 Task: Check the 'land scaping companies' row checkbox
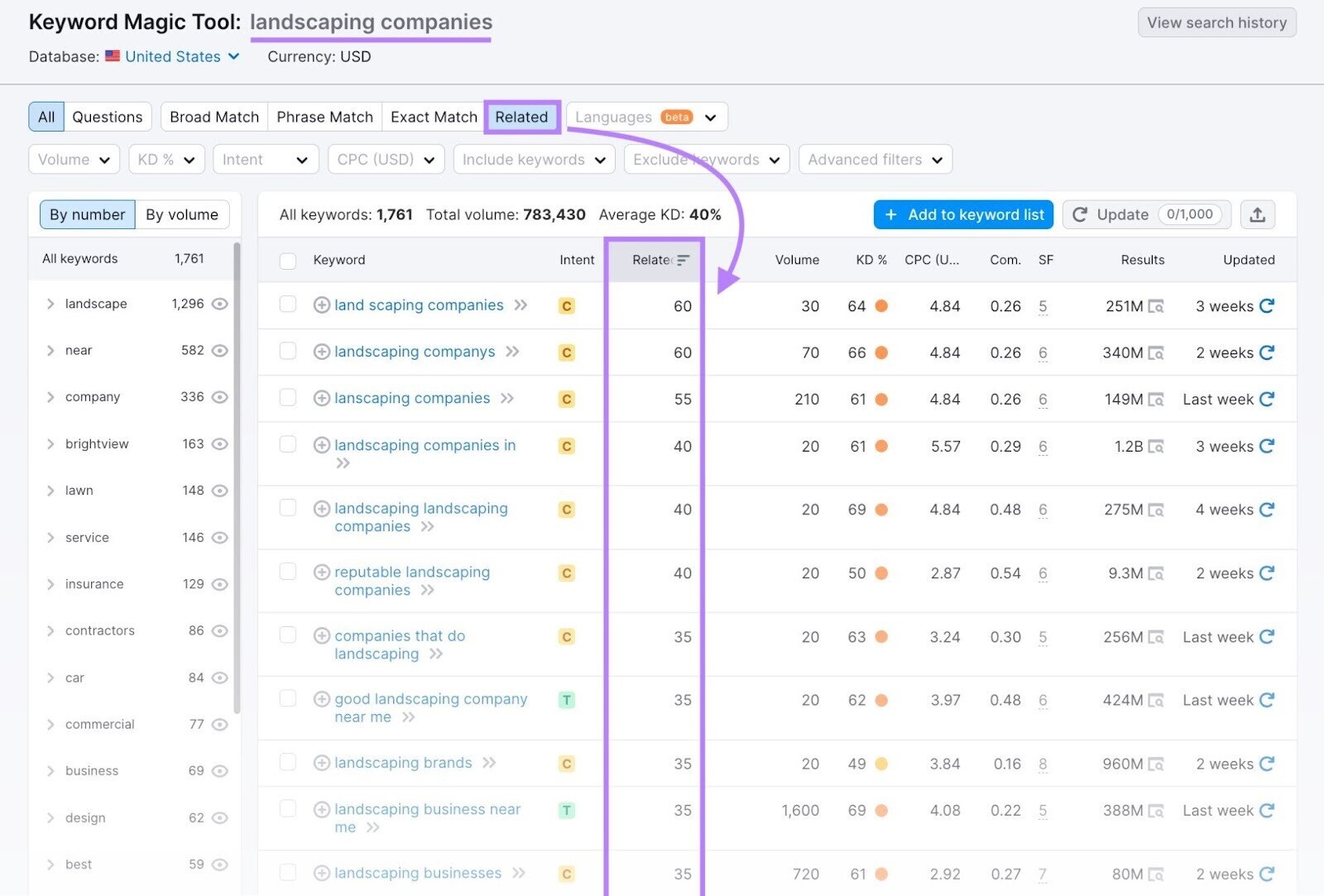288,304
